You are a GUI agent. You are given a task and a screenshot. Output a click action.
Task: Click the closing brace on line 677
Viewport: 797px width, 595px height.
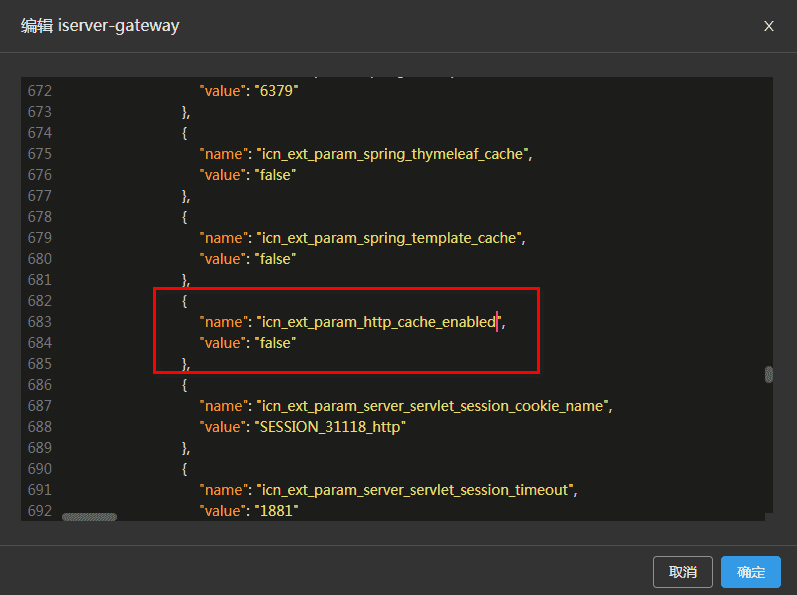(x=185, y=196)
